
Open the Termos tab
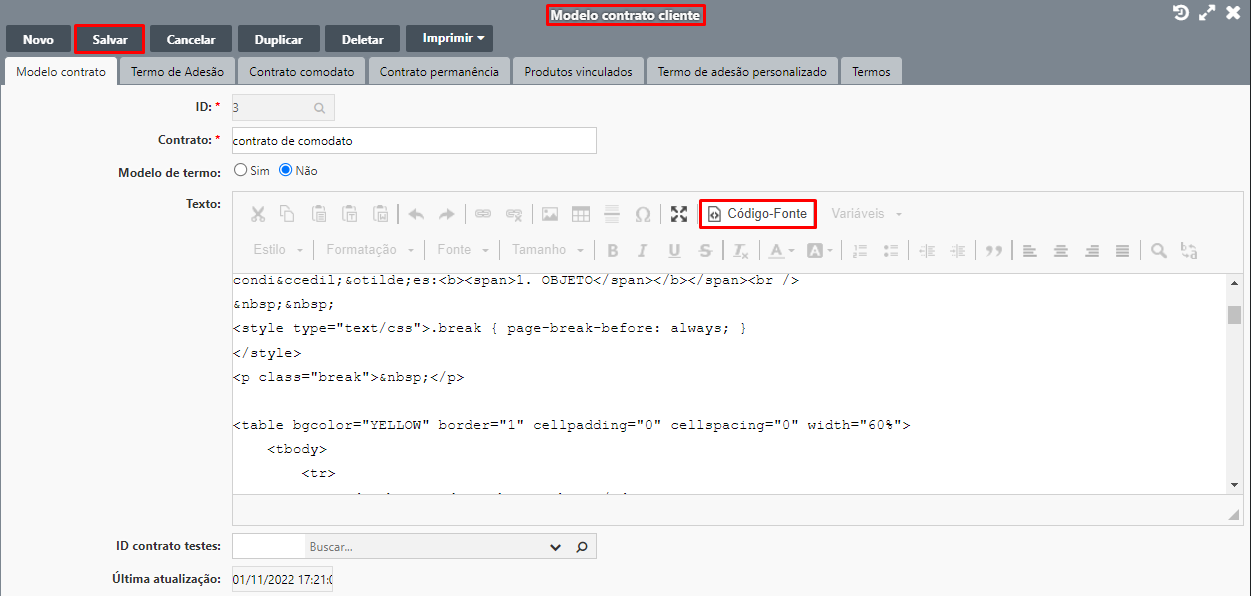tap(871, 72)
